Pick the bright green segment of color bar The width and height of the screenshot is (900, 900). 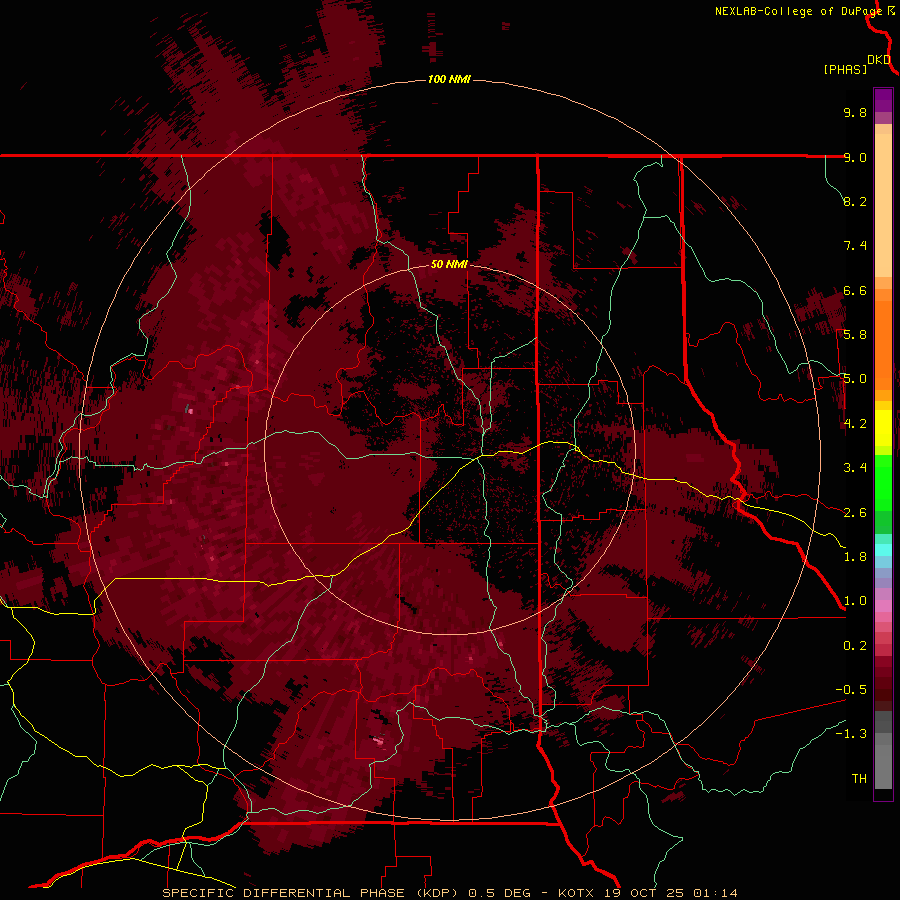[883, 483]
